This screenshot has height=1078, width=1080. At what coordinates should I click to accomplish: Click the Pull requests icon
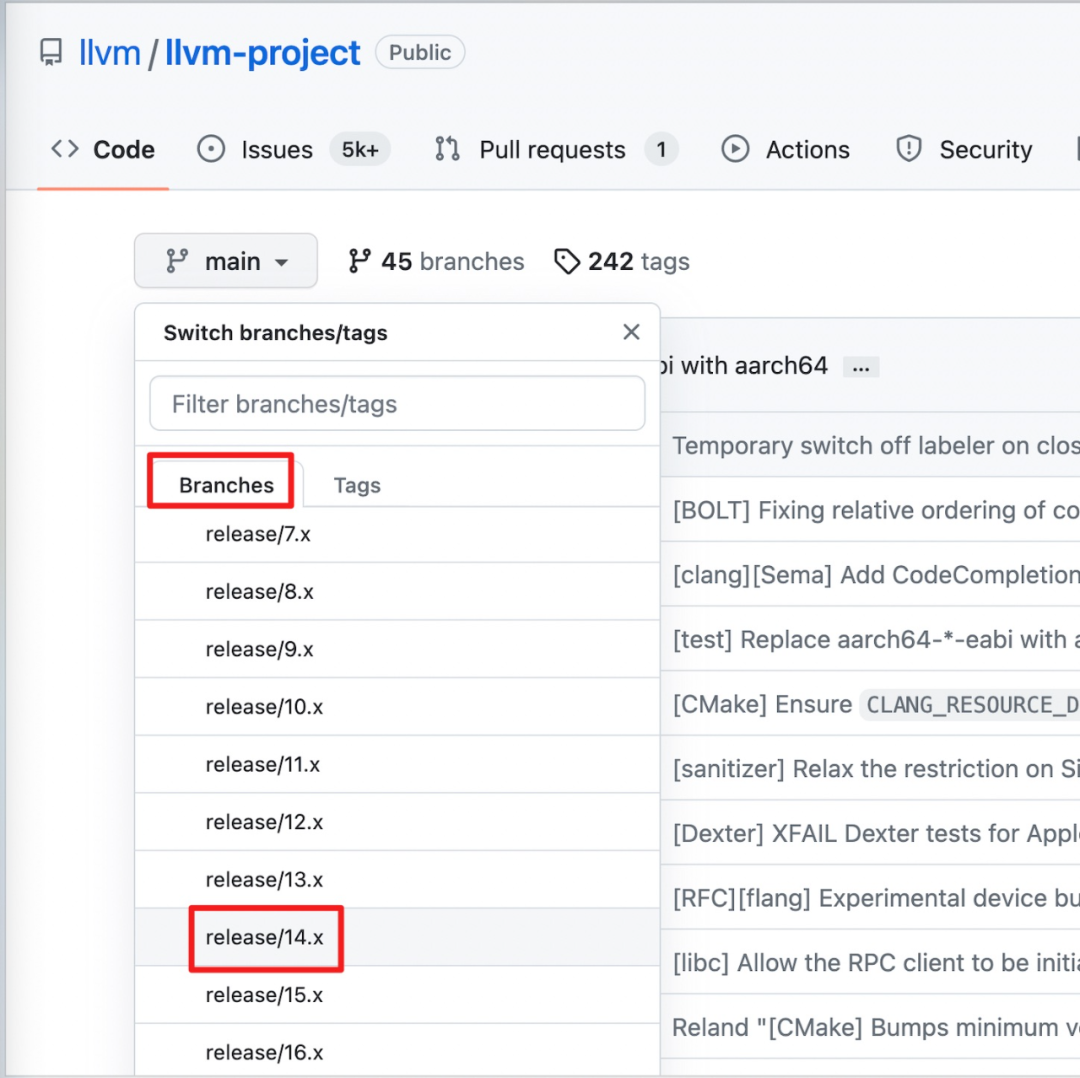[447, 150]
